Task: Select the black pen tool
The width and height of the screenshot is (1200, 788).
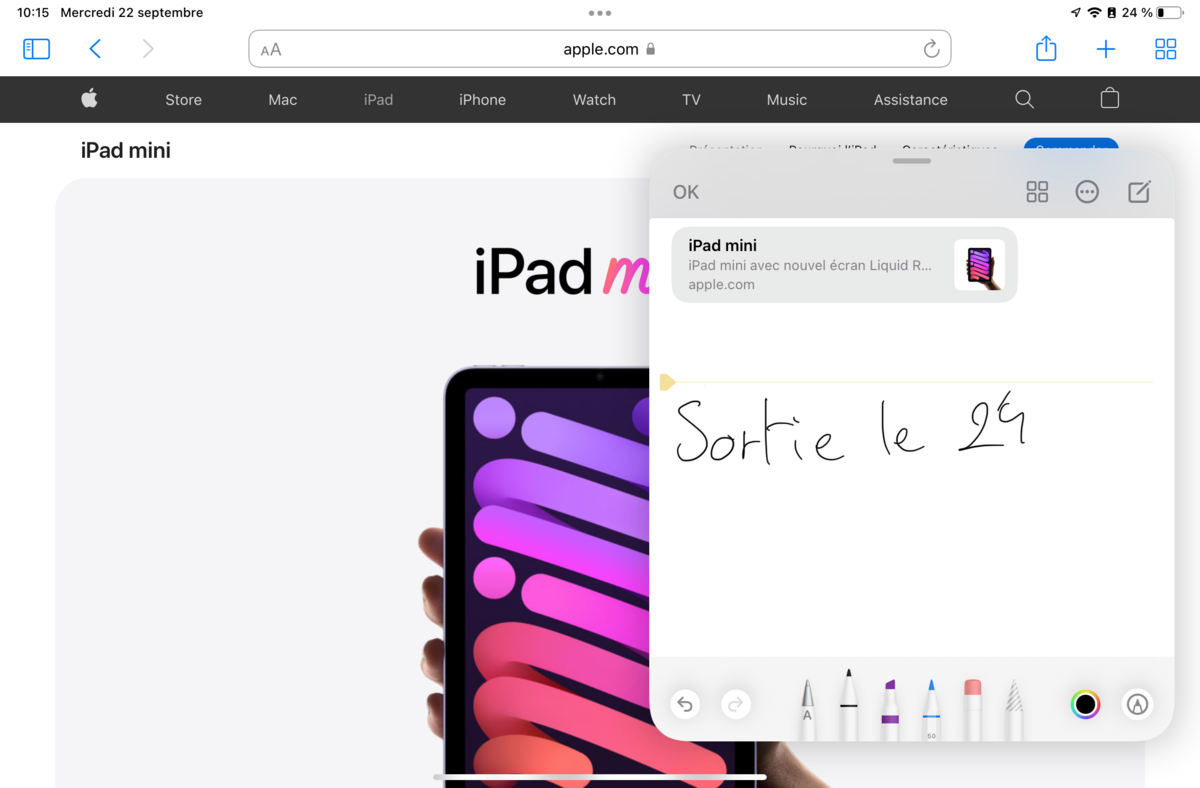Action: [x=848, y=705]
